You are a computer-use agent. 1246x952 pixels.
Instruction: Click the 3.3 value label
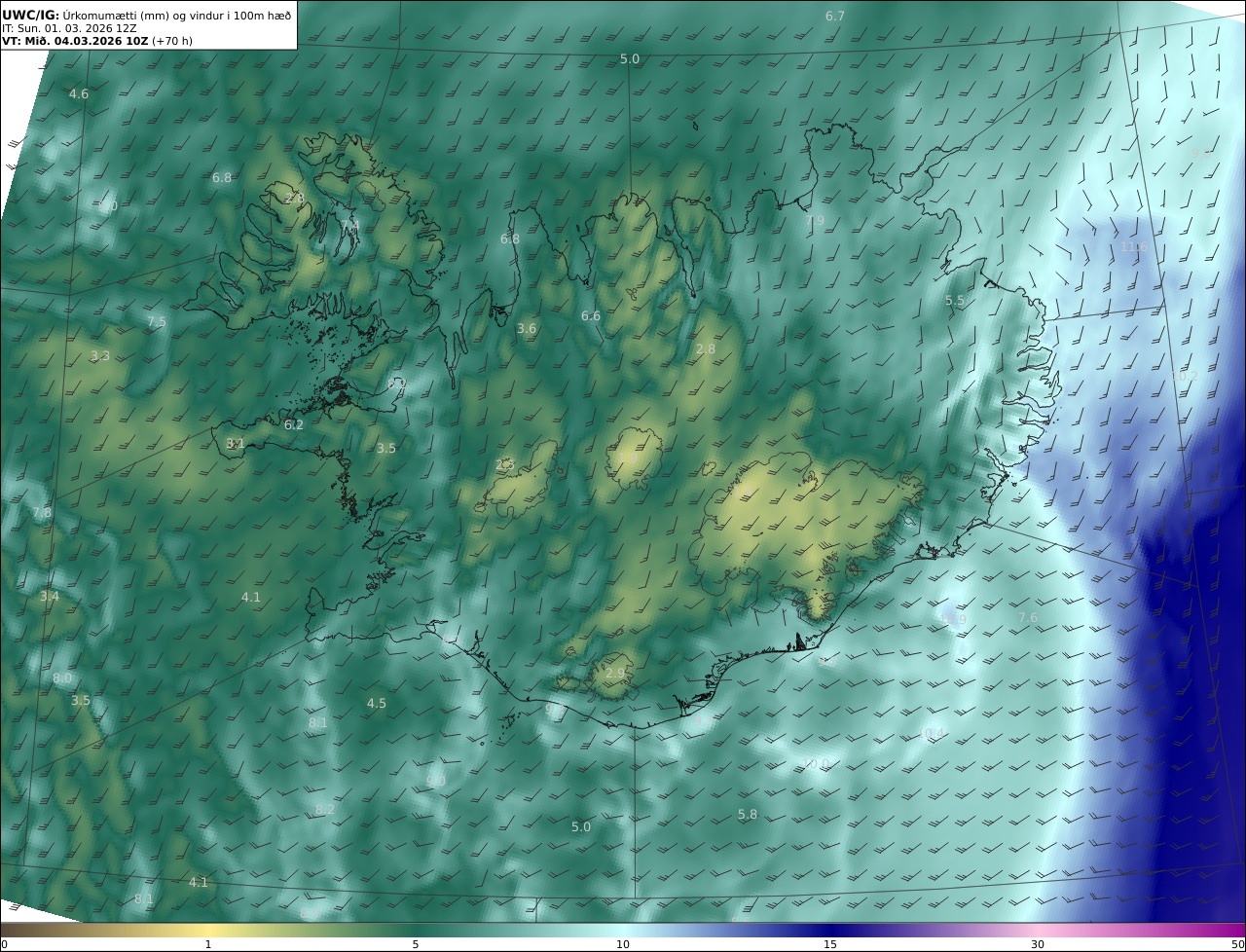click(x=100, y=356)
